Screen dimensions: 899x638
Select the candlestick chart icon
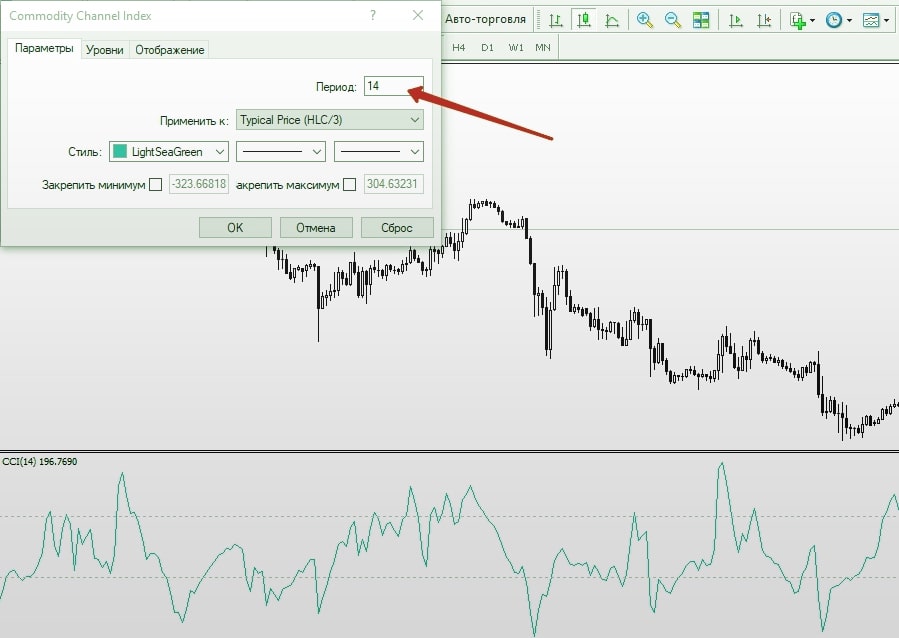coord(583,20)
